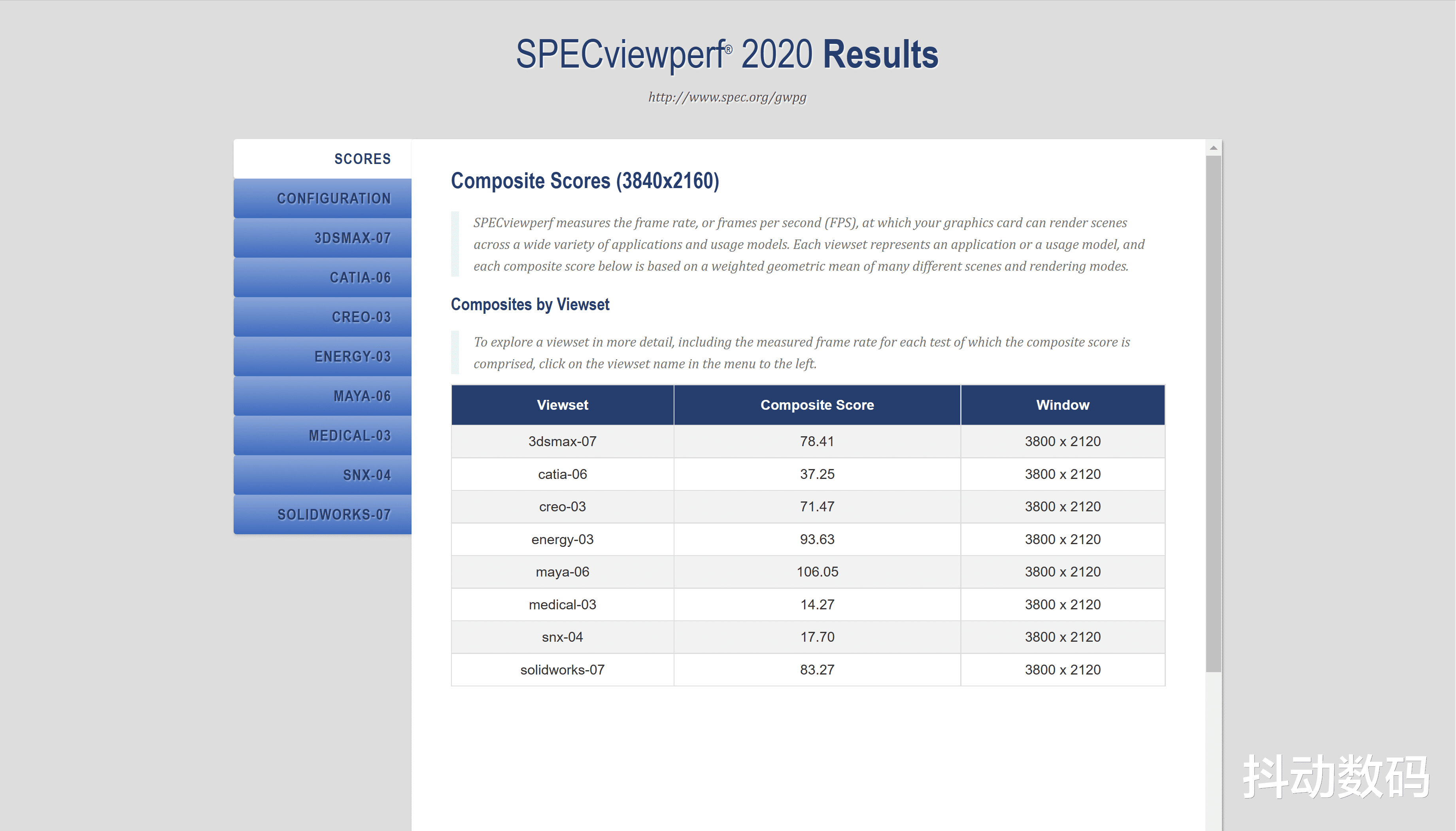Select the solidworks-07 table cell

click(x=563, y=669)
